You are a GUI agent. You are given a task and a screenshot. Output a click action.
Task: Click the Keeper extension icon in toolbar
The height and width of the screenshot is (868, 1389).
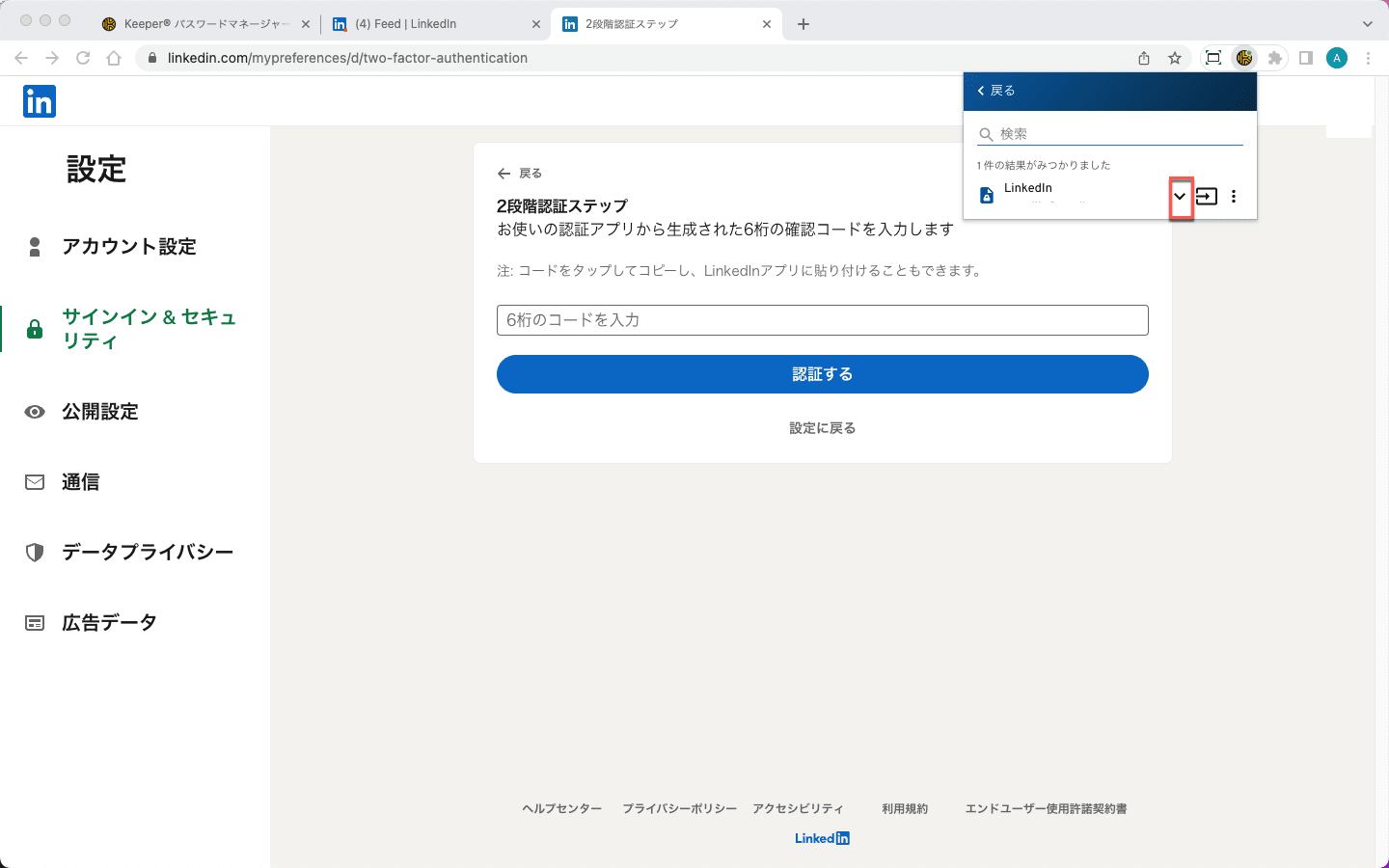coord(1244,58)
